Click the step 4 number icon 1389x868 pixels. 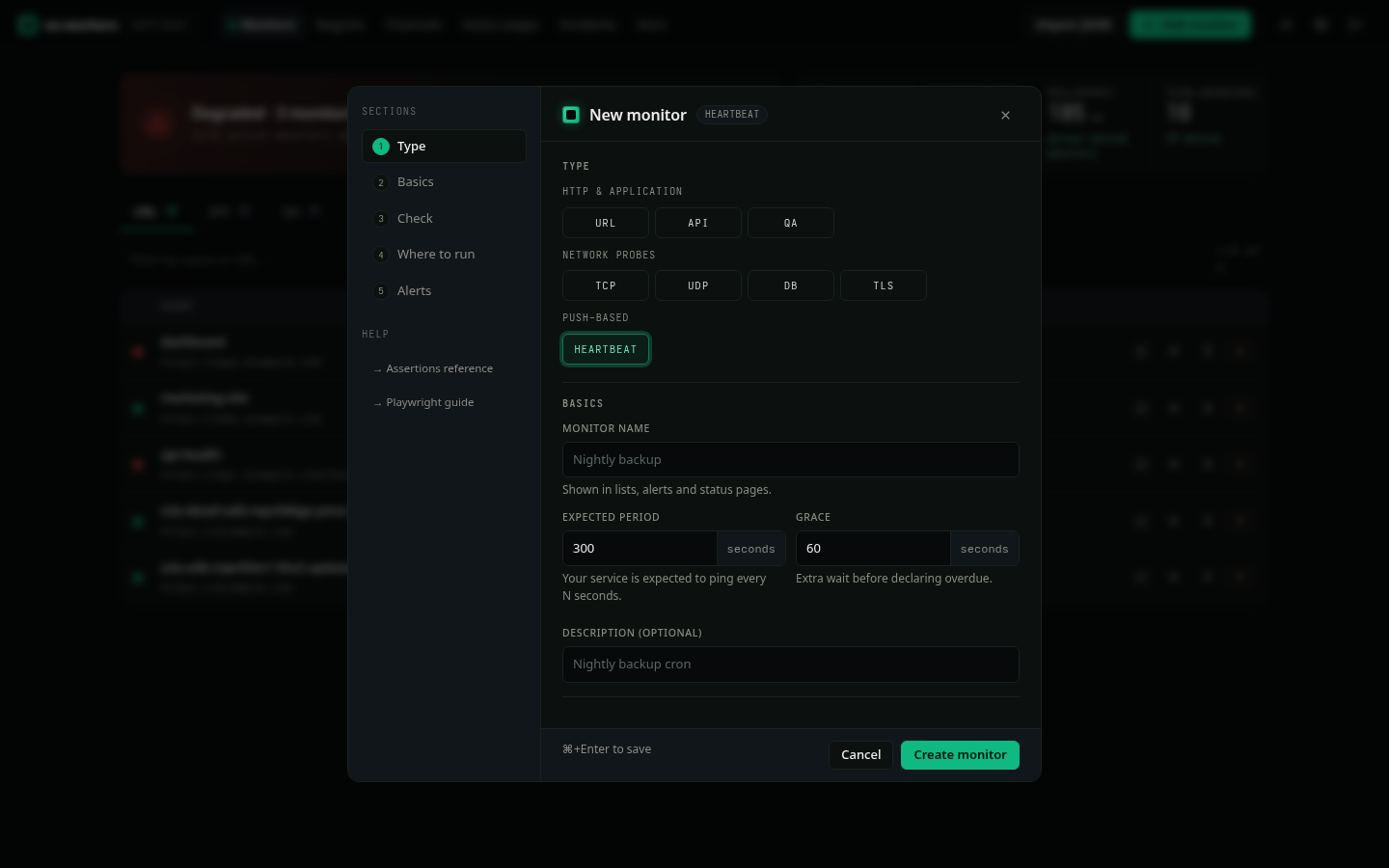pos(381,255)
